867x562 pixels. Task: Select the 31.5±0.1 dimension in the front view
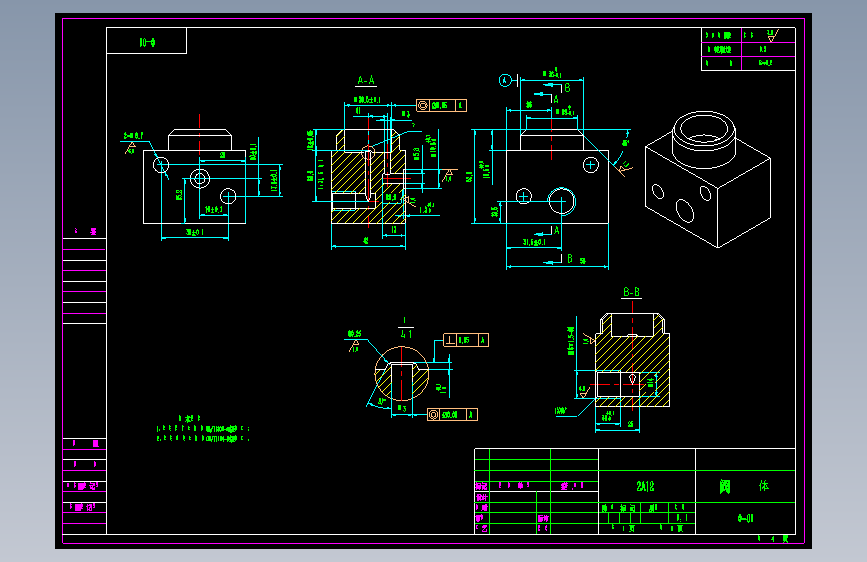pyautogui.click(x=534, y=242)
